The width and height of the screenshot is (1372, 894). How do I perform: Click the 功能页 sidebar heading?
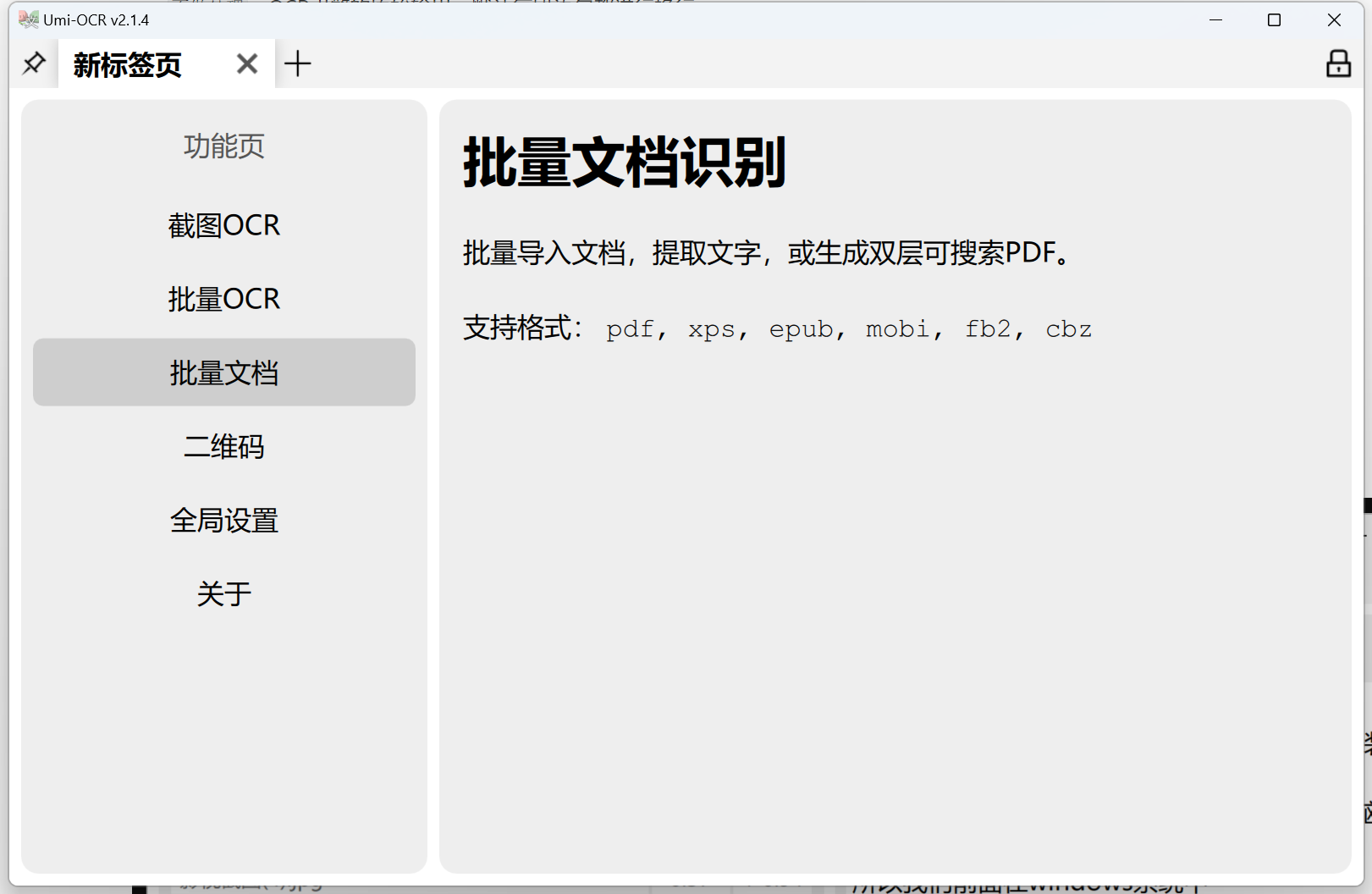pos(224,146)
